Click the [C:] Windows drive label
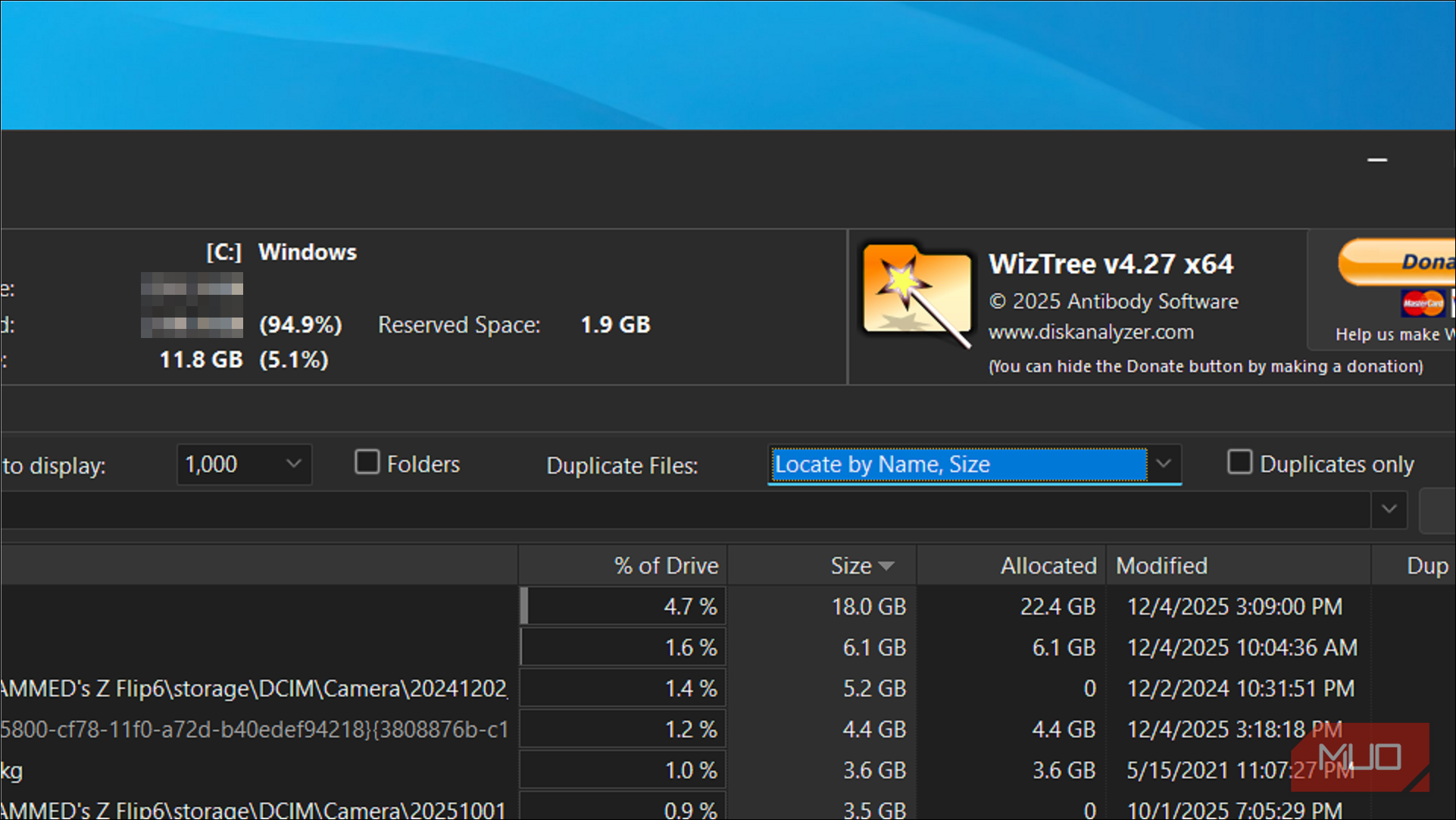This screenshot has width=1456, height=820. [281, 252]
